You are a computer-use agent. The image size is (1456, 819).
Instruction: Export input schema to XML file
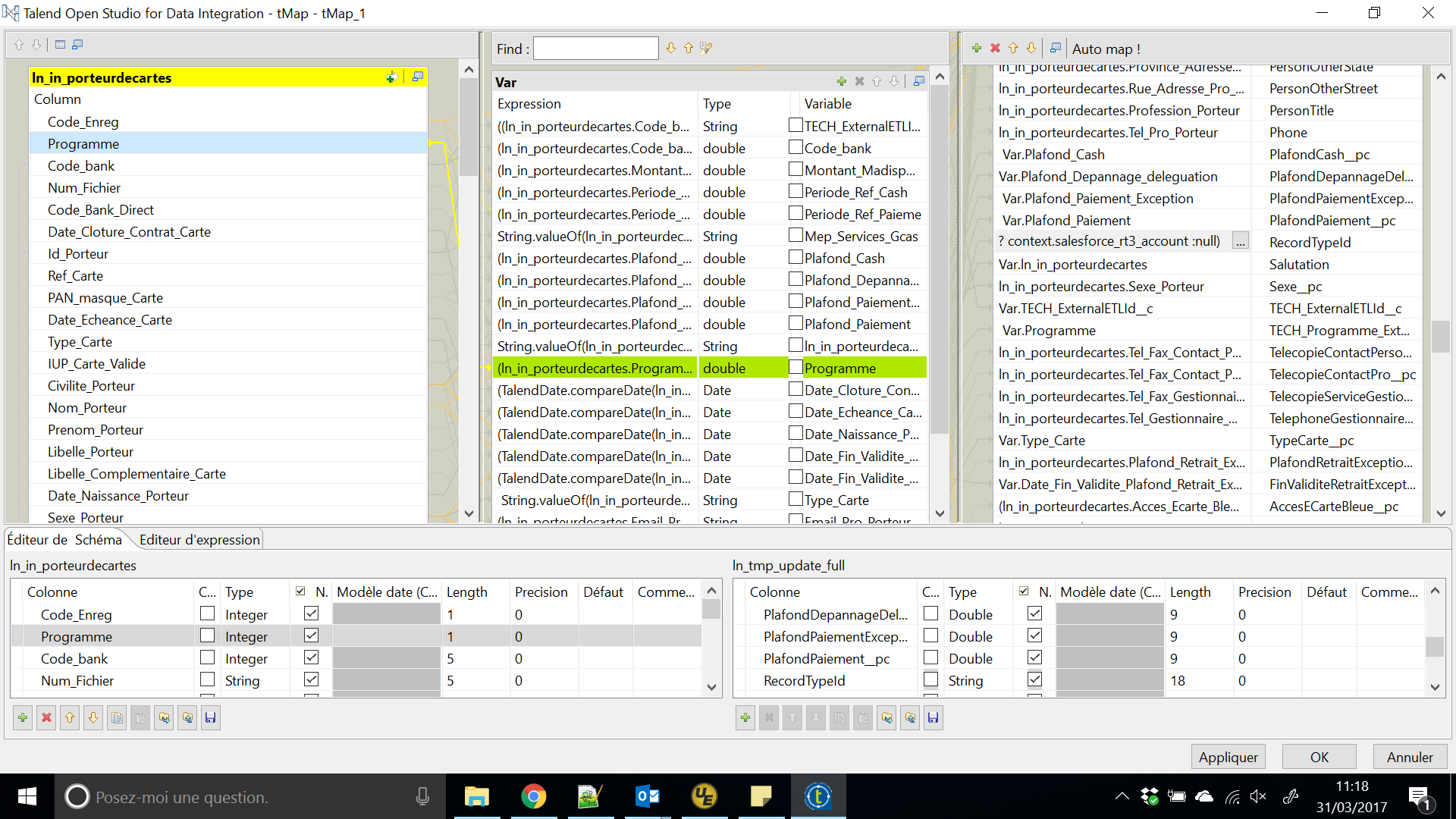pyautogui.click(x=187, y=717)
